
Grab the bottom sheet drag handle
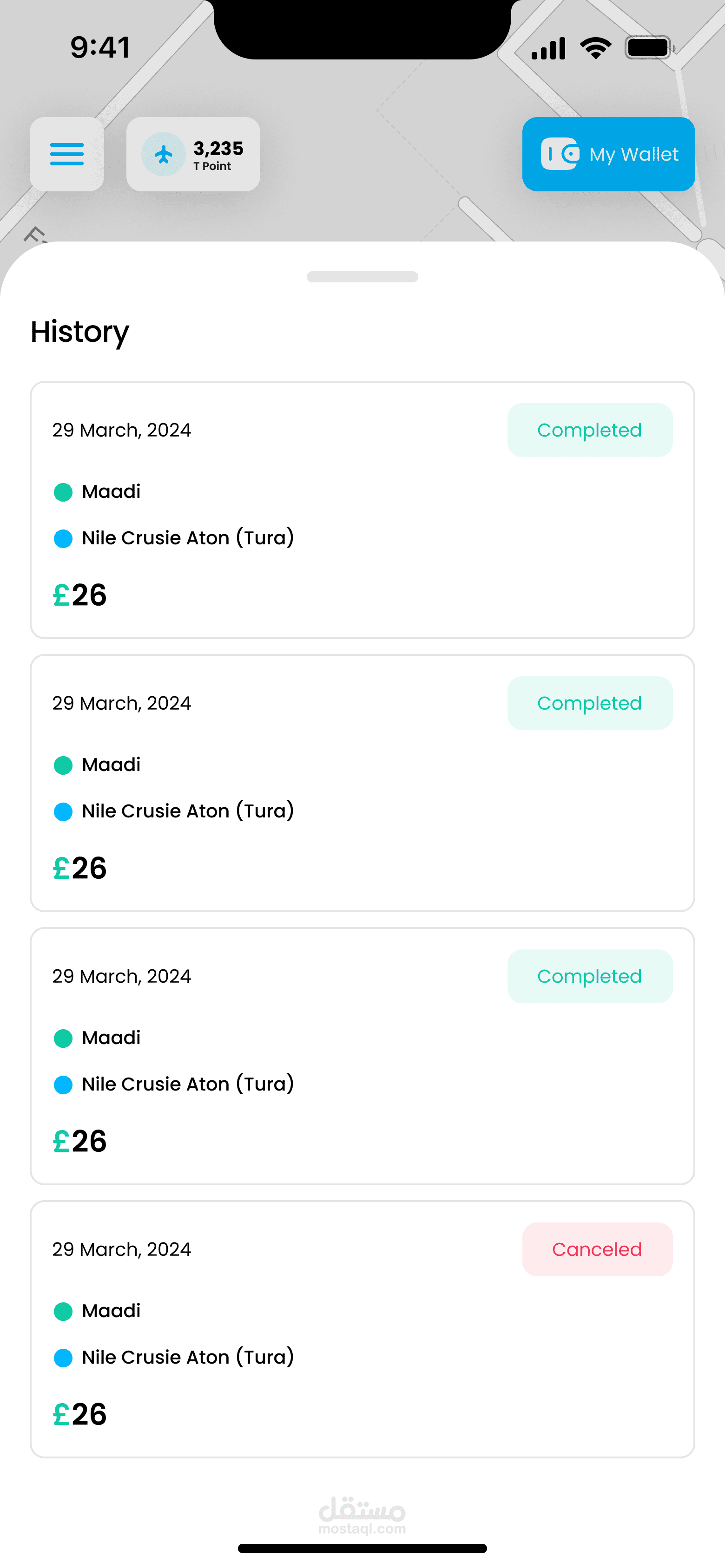(362, 277)
